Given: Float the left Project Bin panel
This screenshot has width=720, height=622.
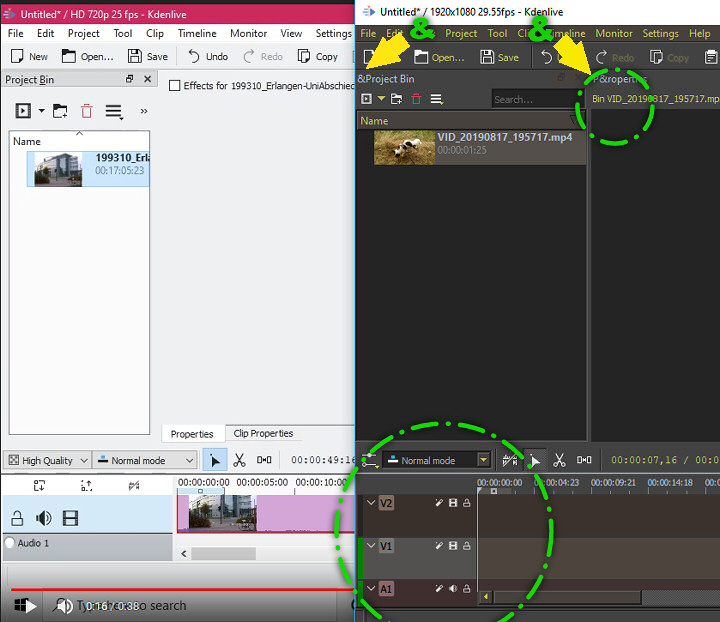Looking at the screenshot, I should click(x=129, y=79).
